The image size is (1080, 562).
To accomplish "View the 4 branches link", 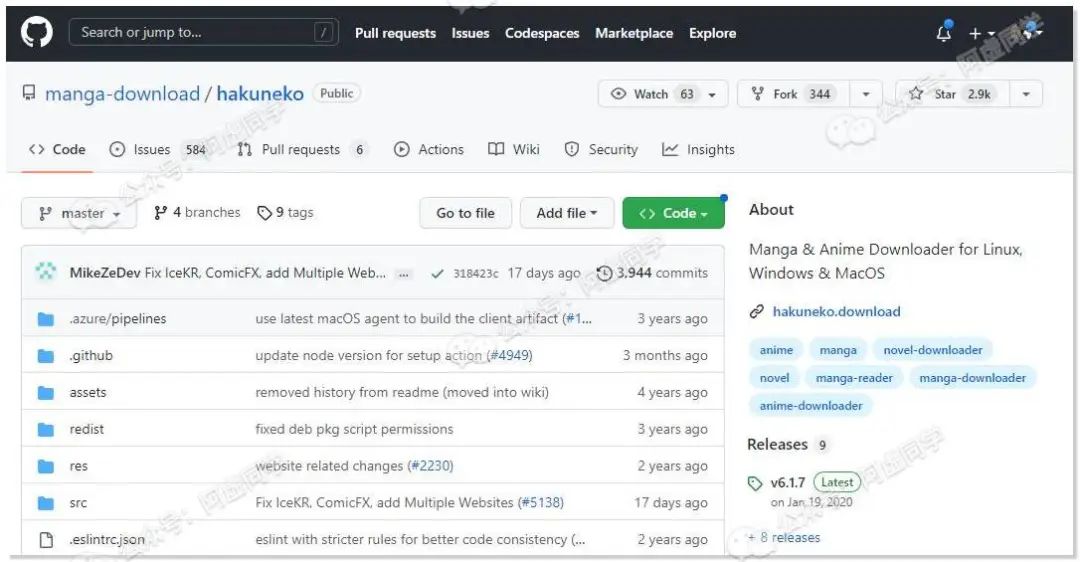I will point(197,213).
